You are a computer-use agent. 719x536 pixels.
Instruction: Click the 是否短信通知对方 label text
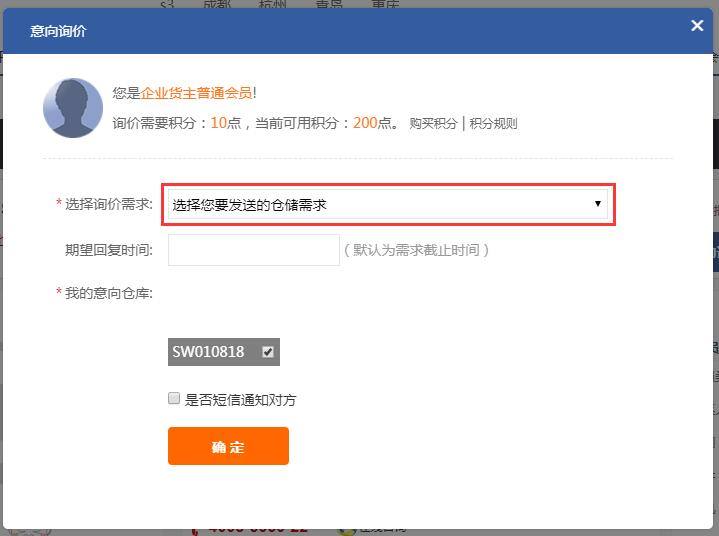(240, 400)
